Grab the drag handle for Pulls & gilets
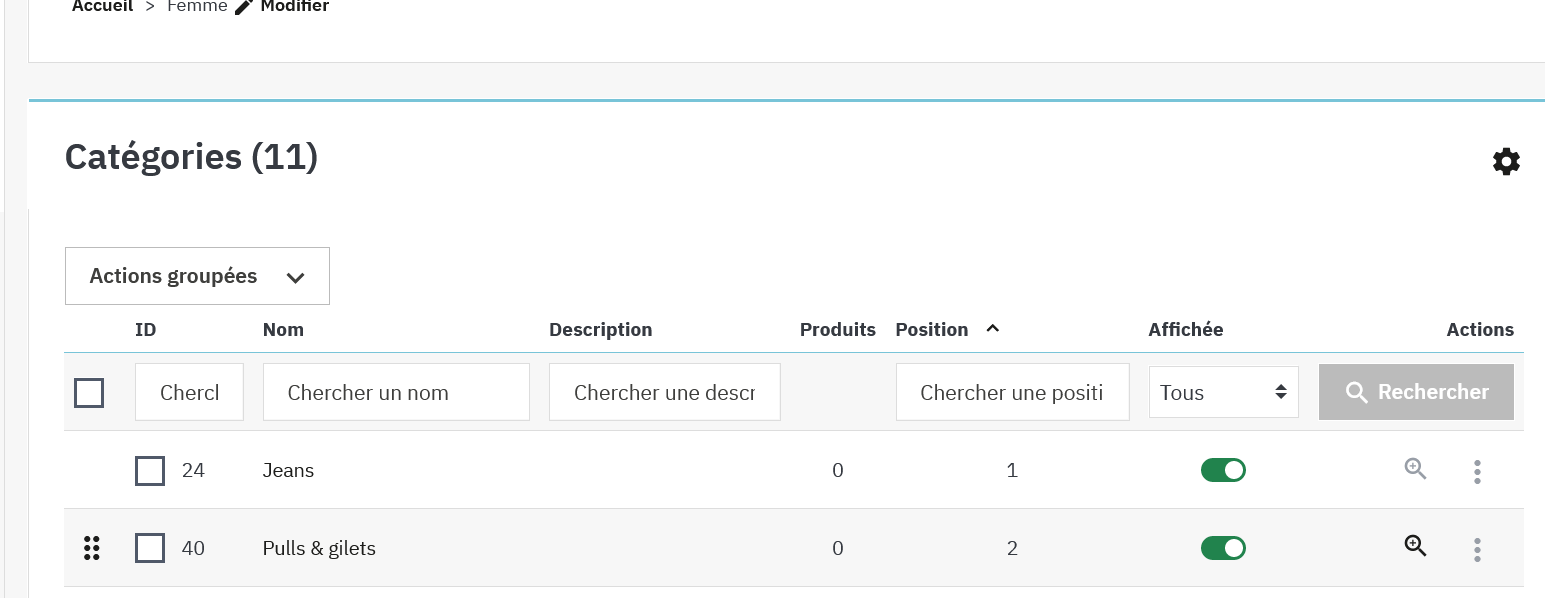This screenshot has width=1545, height=598. click(x=92, y=548)
